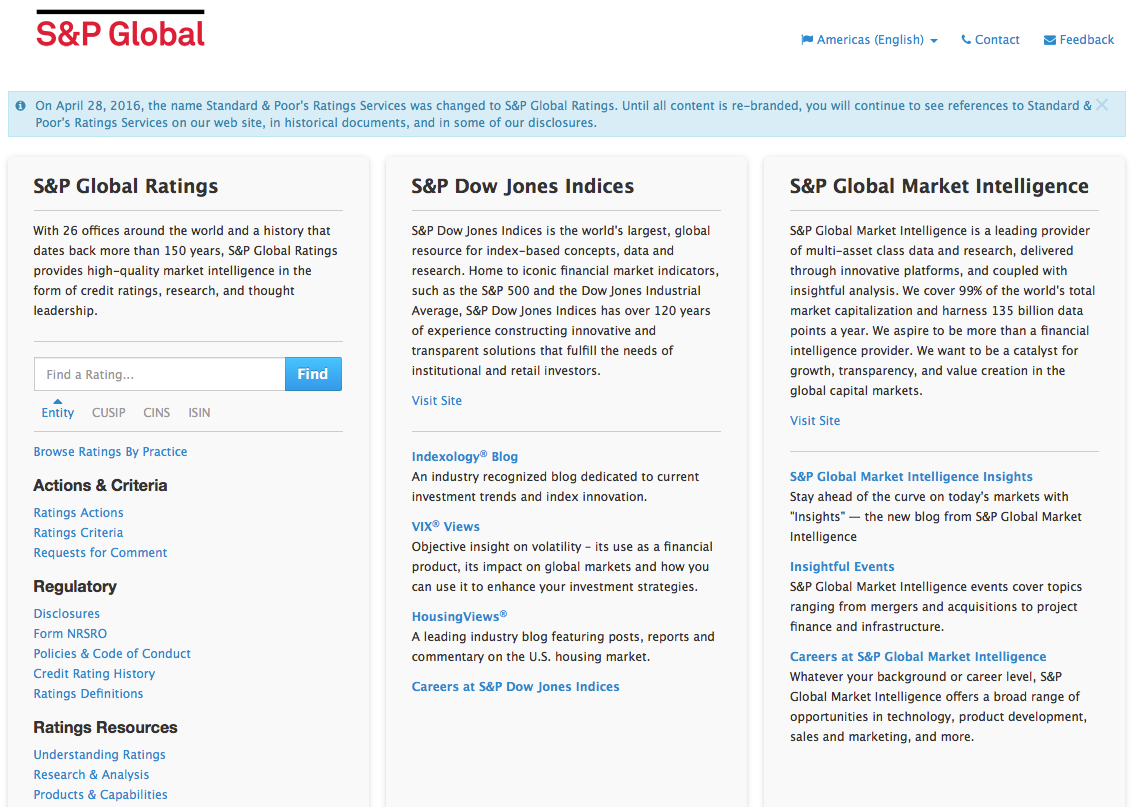Select the ISIN search tab

pyautogui.click(x=199, y=412)
